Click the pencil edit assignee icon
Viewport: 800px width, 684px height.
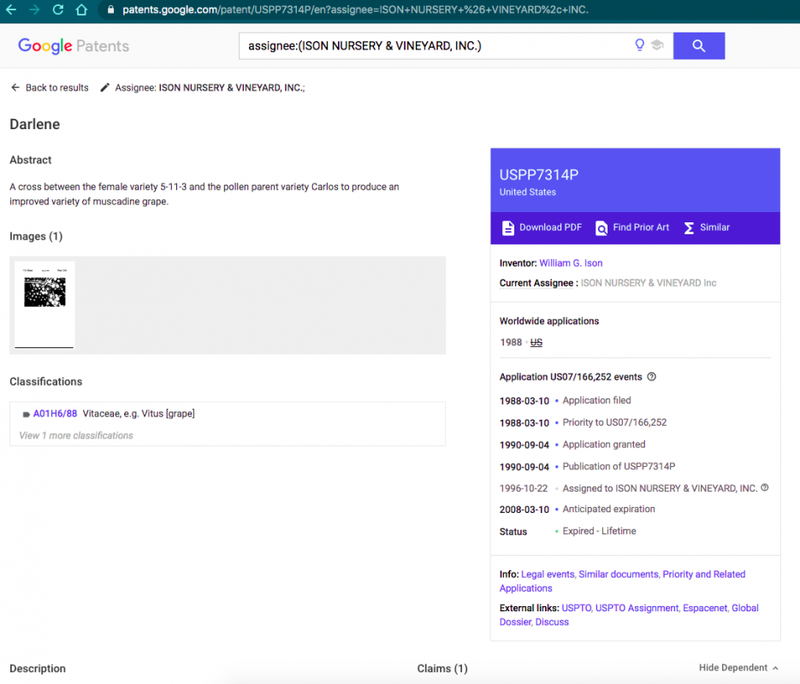[x=105, y=88]
